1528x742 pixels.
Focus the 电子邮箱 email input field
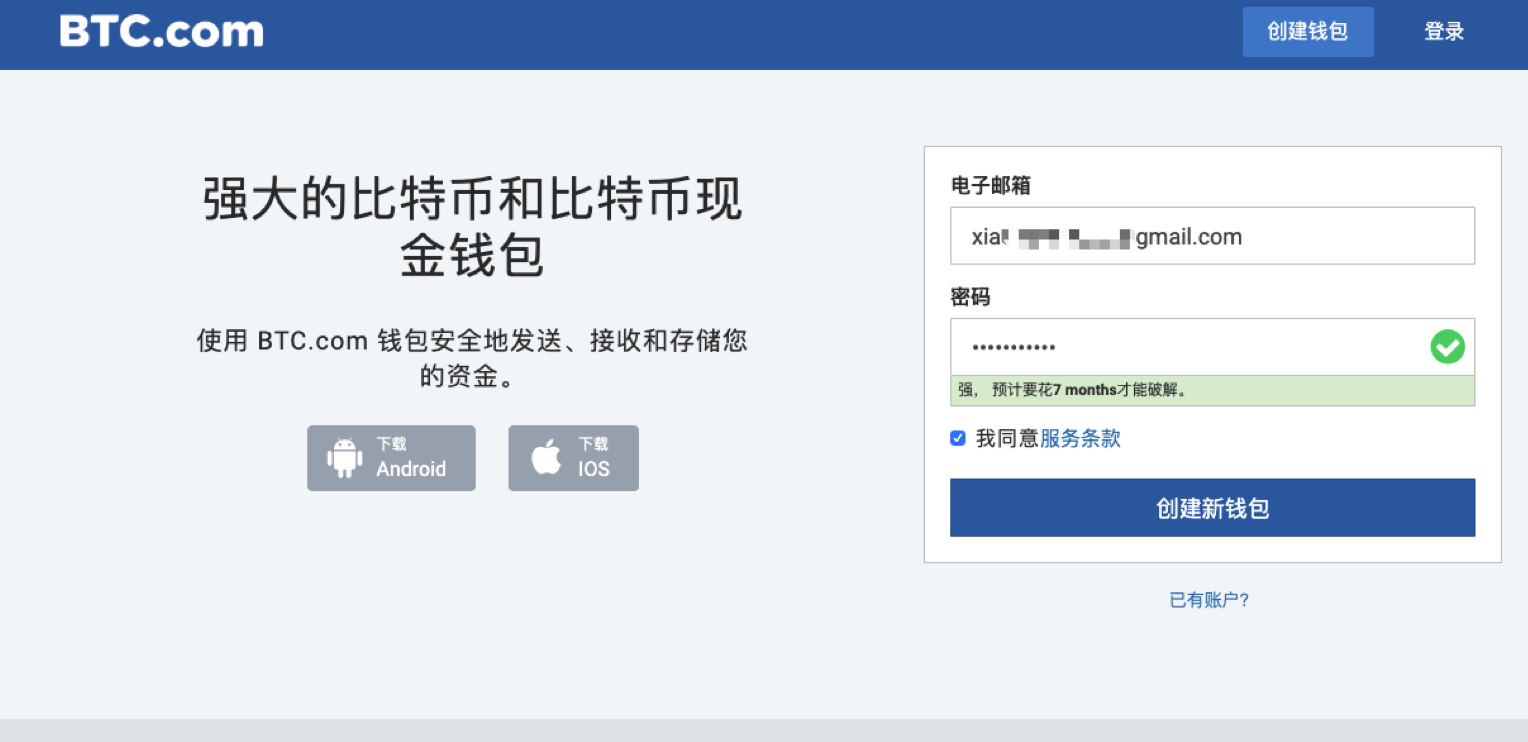coord(1211,236)
